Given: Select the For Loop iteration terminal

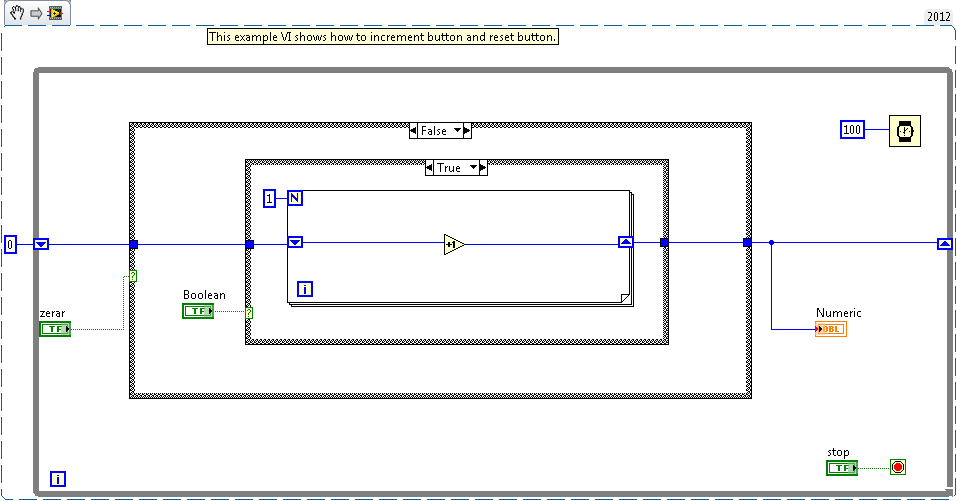Looking at the screenshot, I should (x=305, y=289).
